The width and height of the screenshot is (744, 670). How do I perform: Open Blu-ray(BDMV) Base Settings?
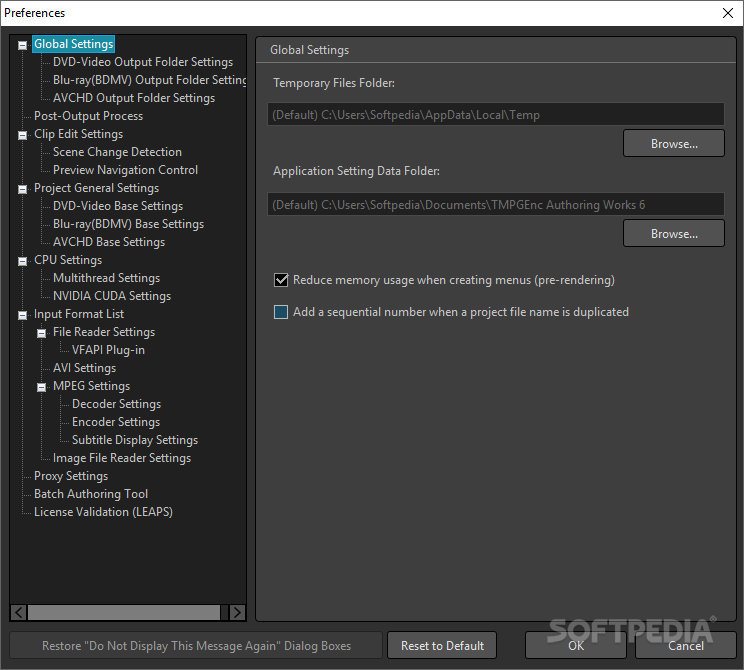click(x=128, y=224)
